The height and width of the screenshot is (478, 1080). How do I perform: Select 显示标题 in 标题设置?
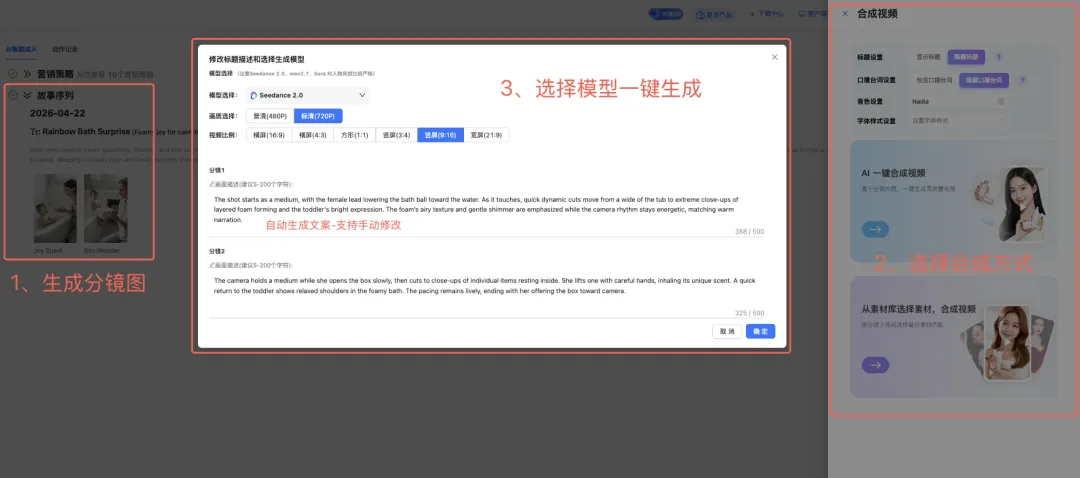point(928,57)
